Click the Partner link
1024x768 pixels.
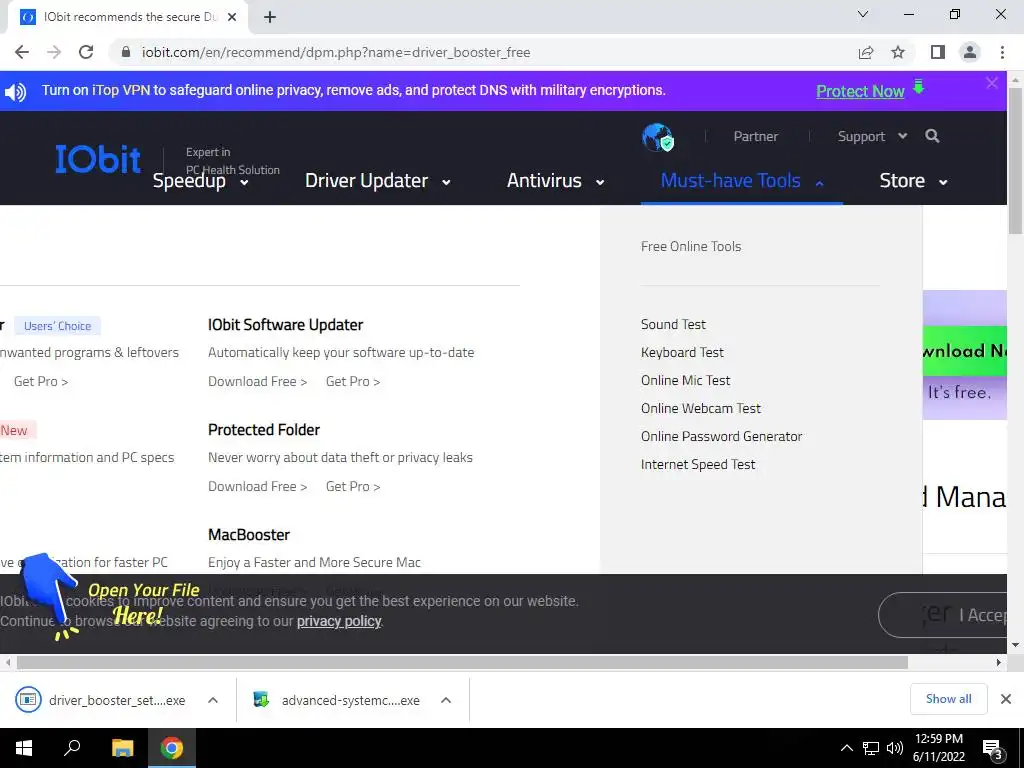pos(756,136)
